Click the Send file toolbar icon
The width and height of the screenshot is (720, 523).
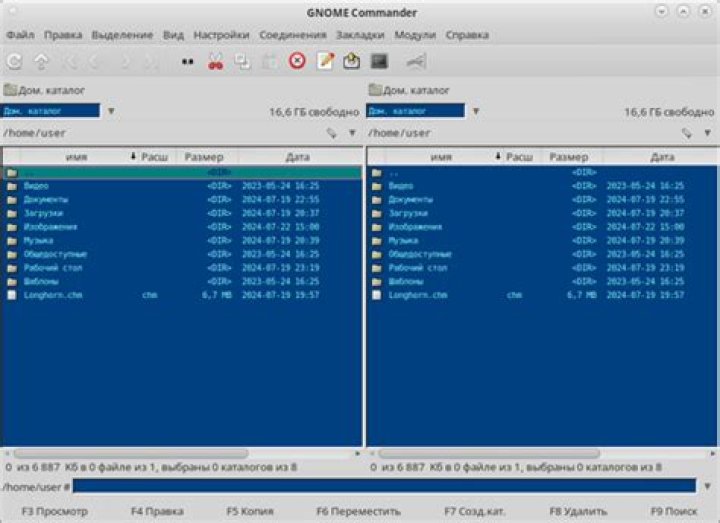coord(352,61)
